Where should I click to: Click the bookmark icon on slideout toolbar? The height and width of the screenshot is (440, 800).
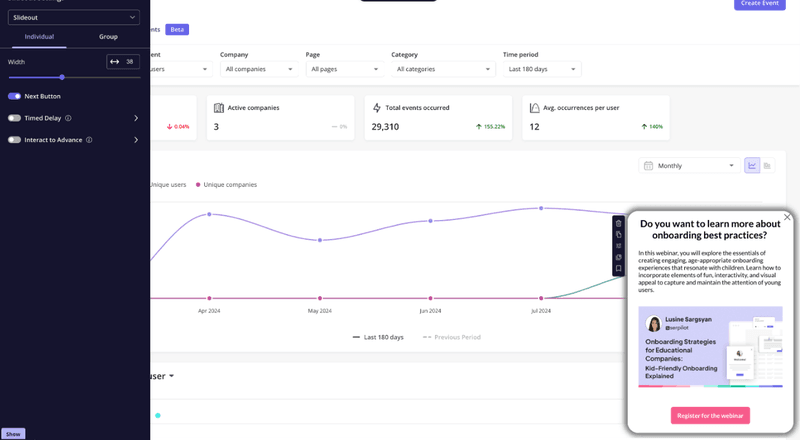click(x=619, y=268)
